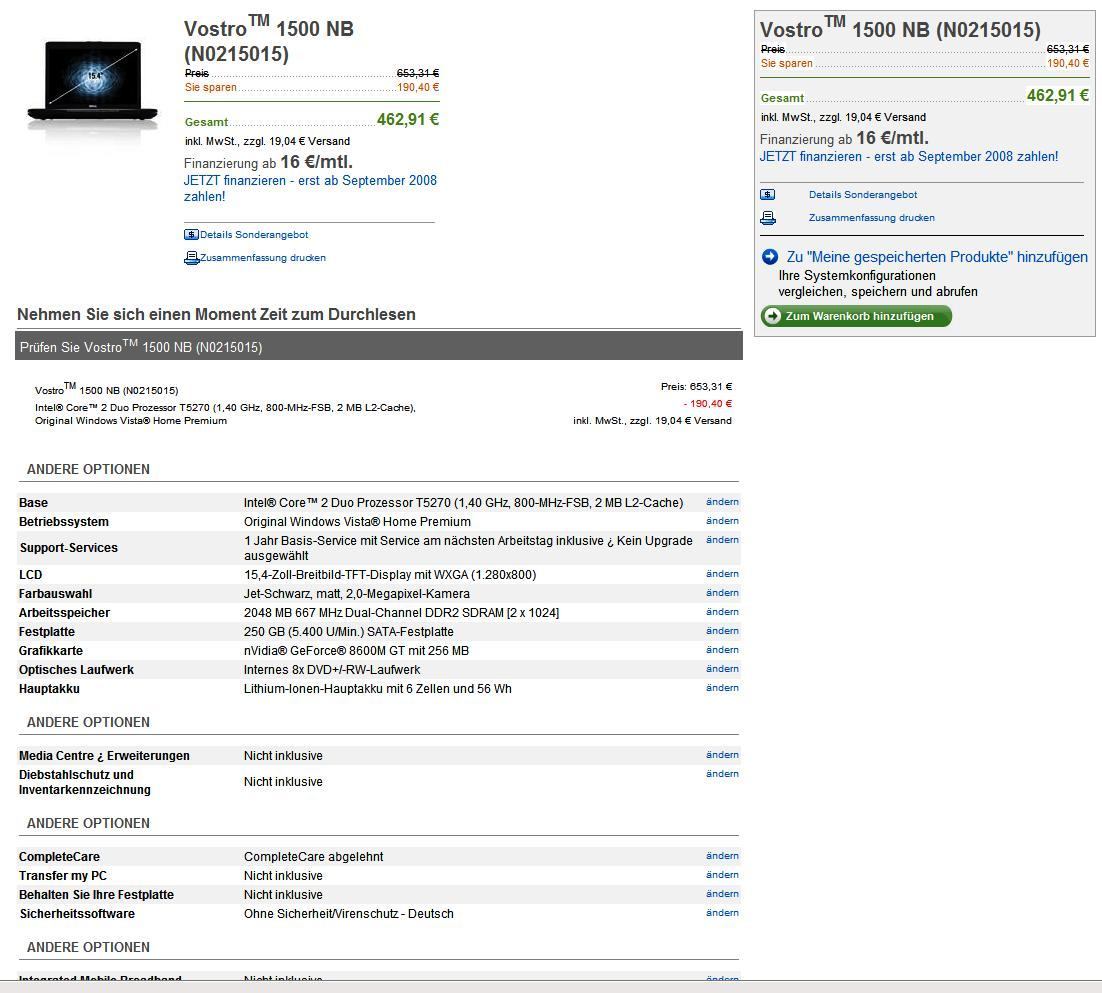
Task: Open left JETZT finanzieren link under product title
Action: 310,188
